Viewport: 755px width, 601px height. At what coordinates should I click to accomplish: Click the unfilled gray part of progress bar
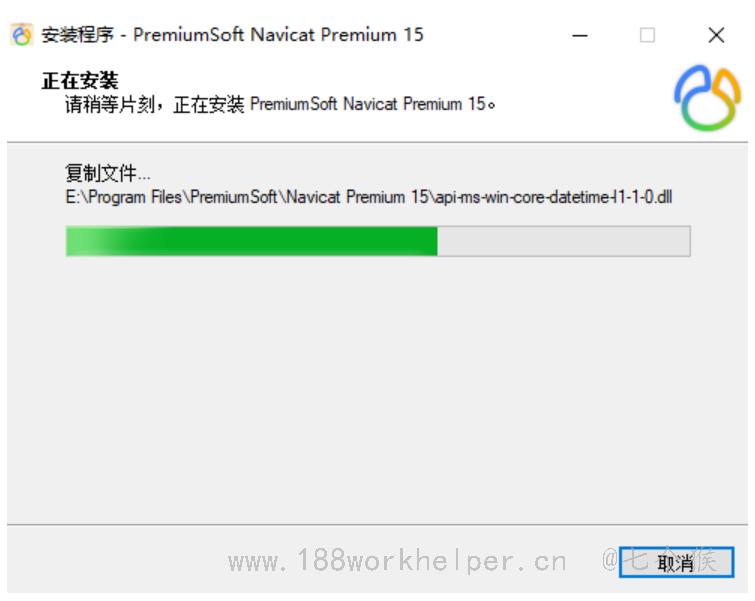pos(563,241)
